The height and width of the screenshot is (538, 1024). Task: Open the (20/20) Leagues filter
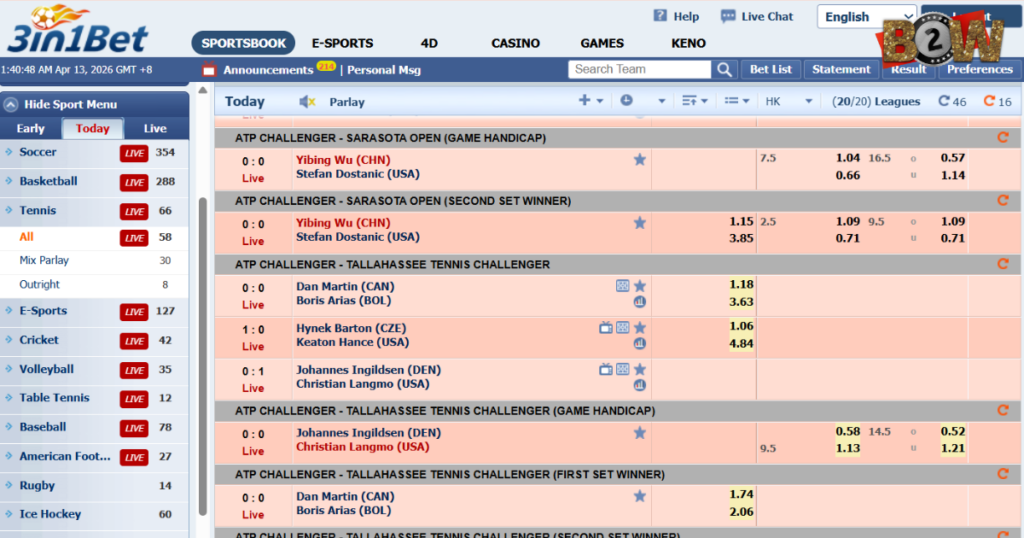(876, 101)
